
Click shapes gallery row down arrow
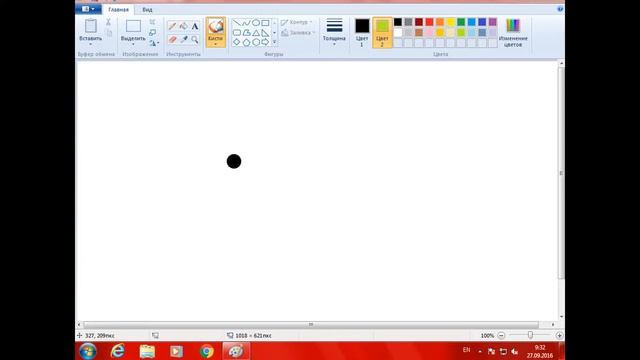coord(274,33)
